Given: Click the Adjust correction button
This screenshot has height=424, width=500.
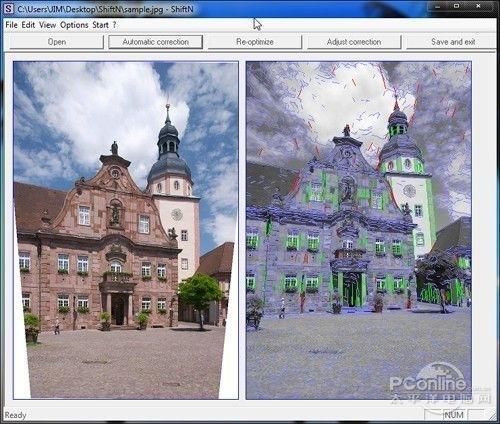Looking at the screenshot, I should 354,42.
